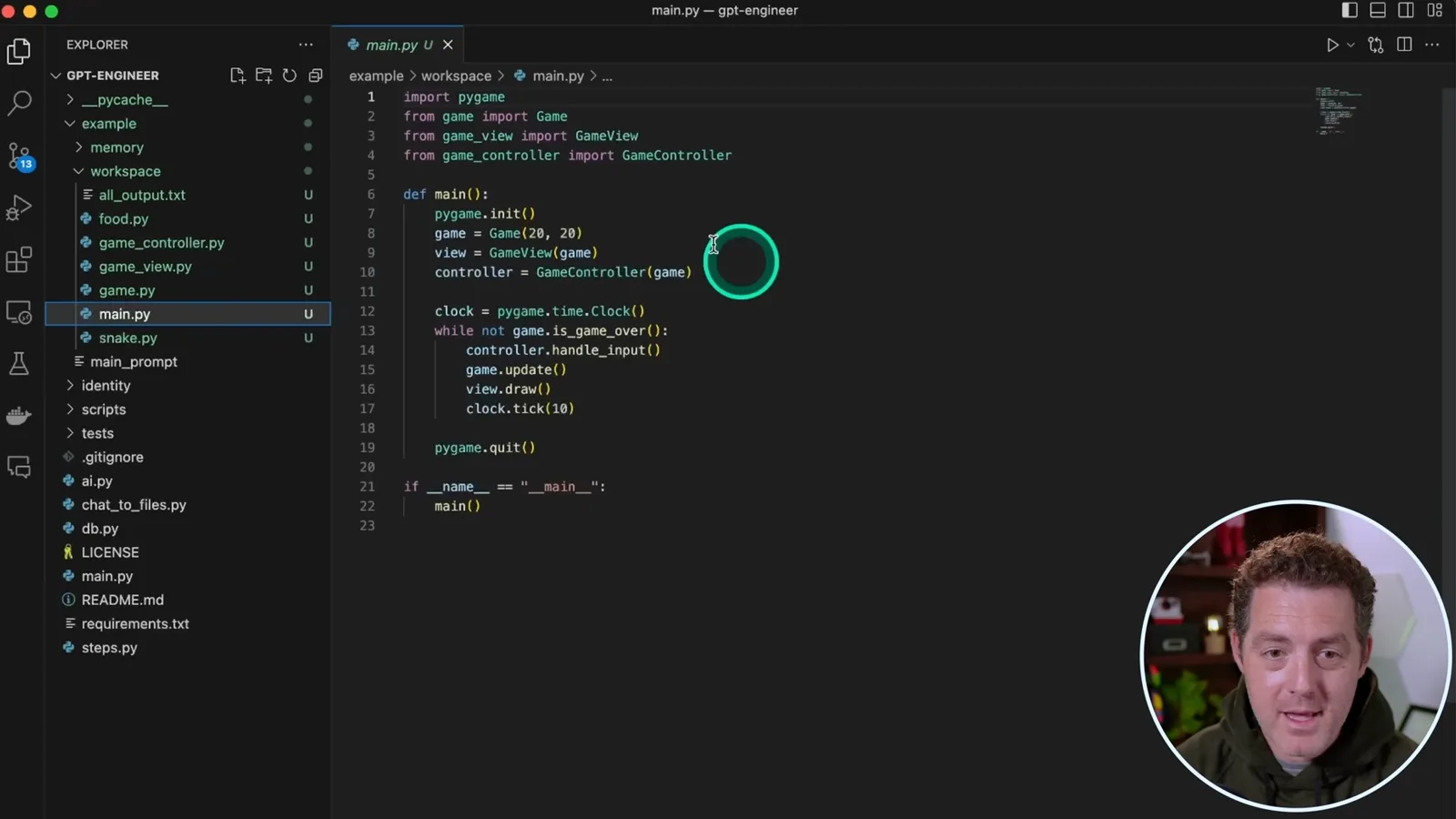
Task: Open the Run and Debug view
Action: [19, 207]
